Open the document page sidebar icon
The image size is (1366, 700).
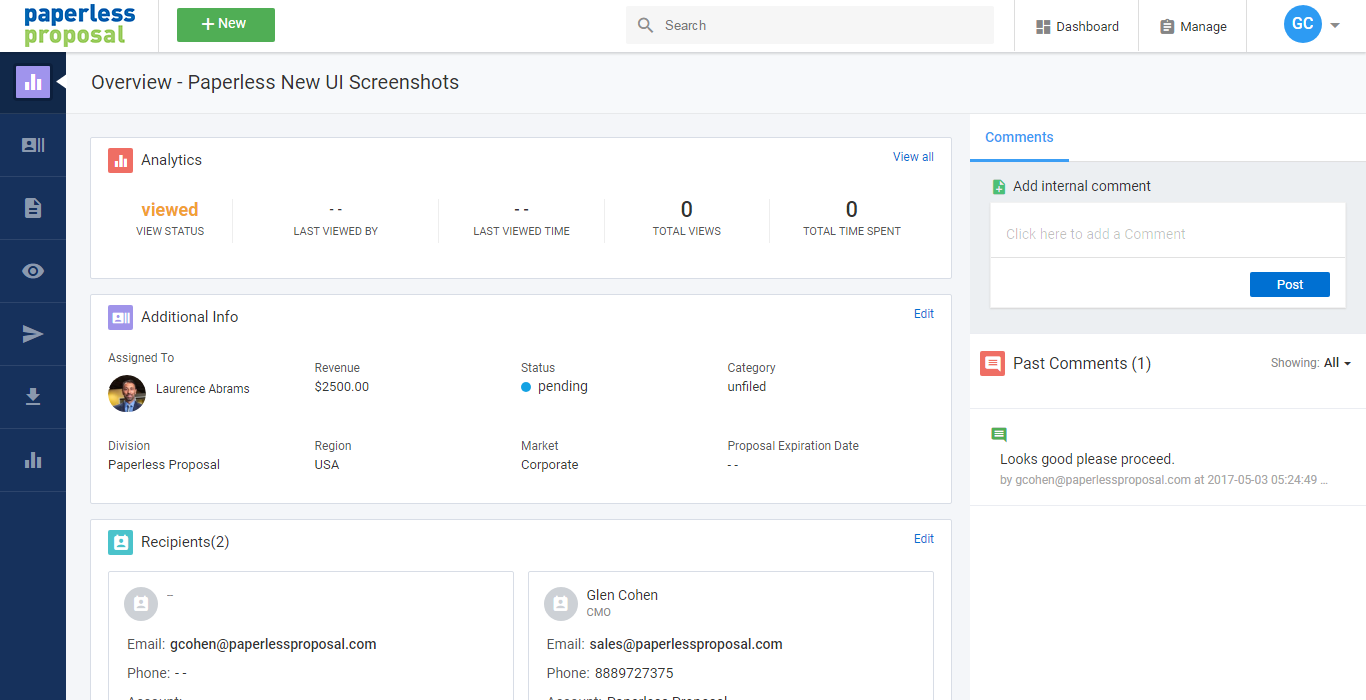point(33,208)
